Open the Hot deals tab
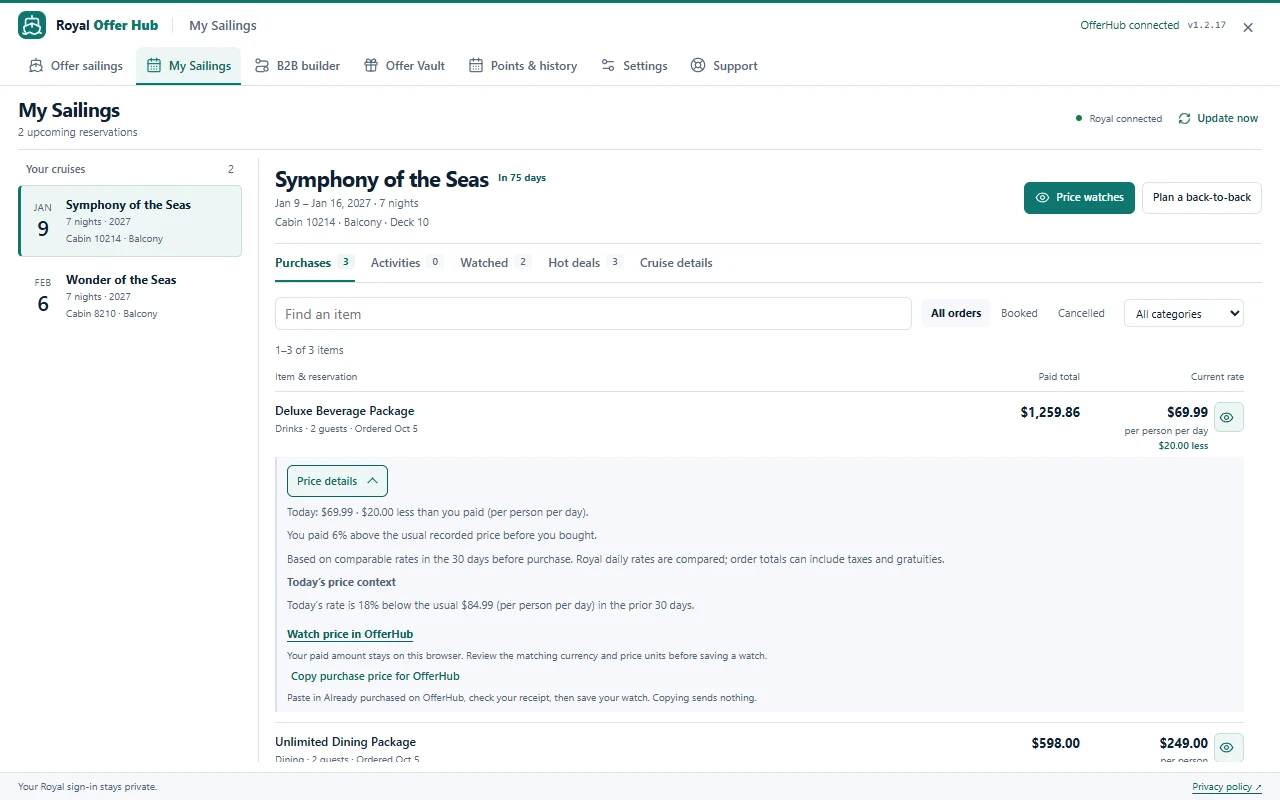This screenshot has width=1280, height=800. [585, 263]
